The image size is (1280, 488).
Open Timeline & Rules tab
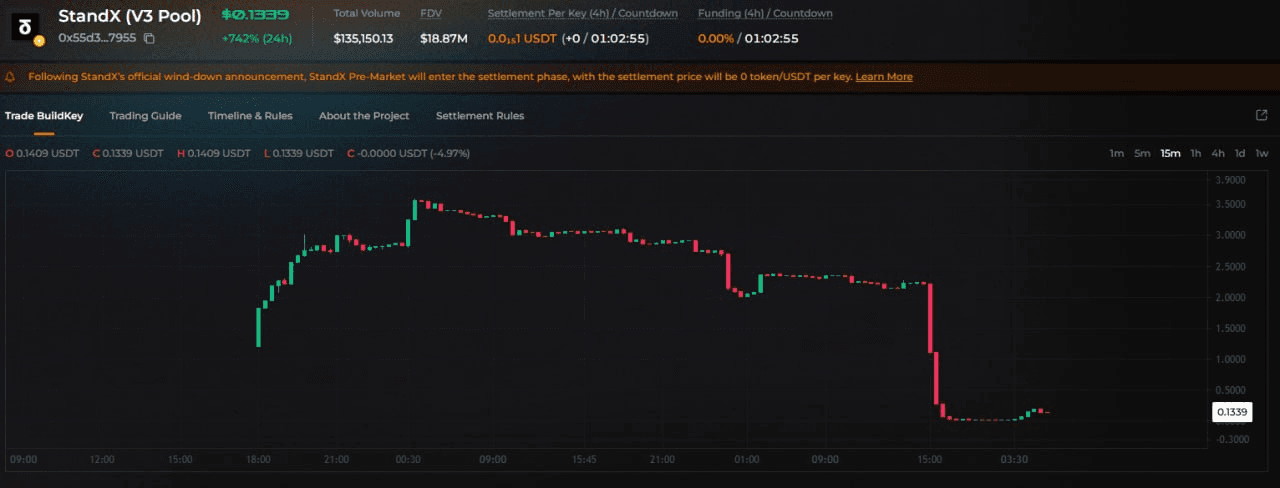click(250, 116)
